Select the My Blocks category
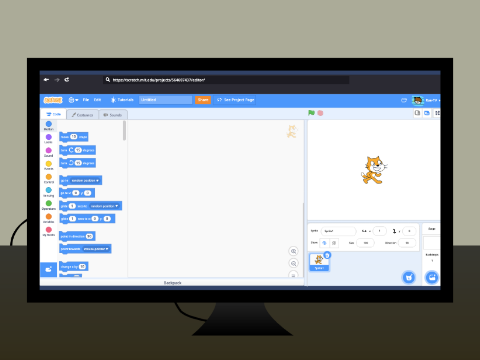 pyautogui.click(x=49, y=232)
